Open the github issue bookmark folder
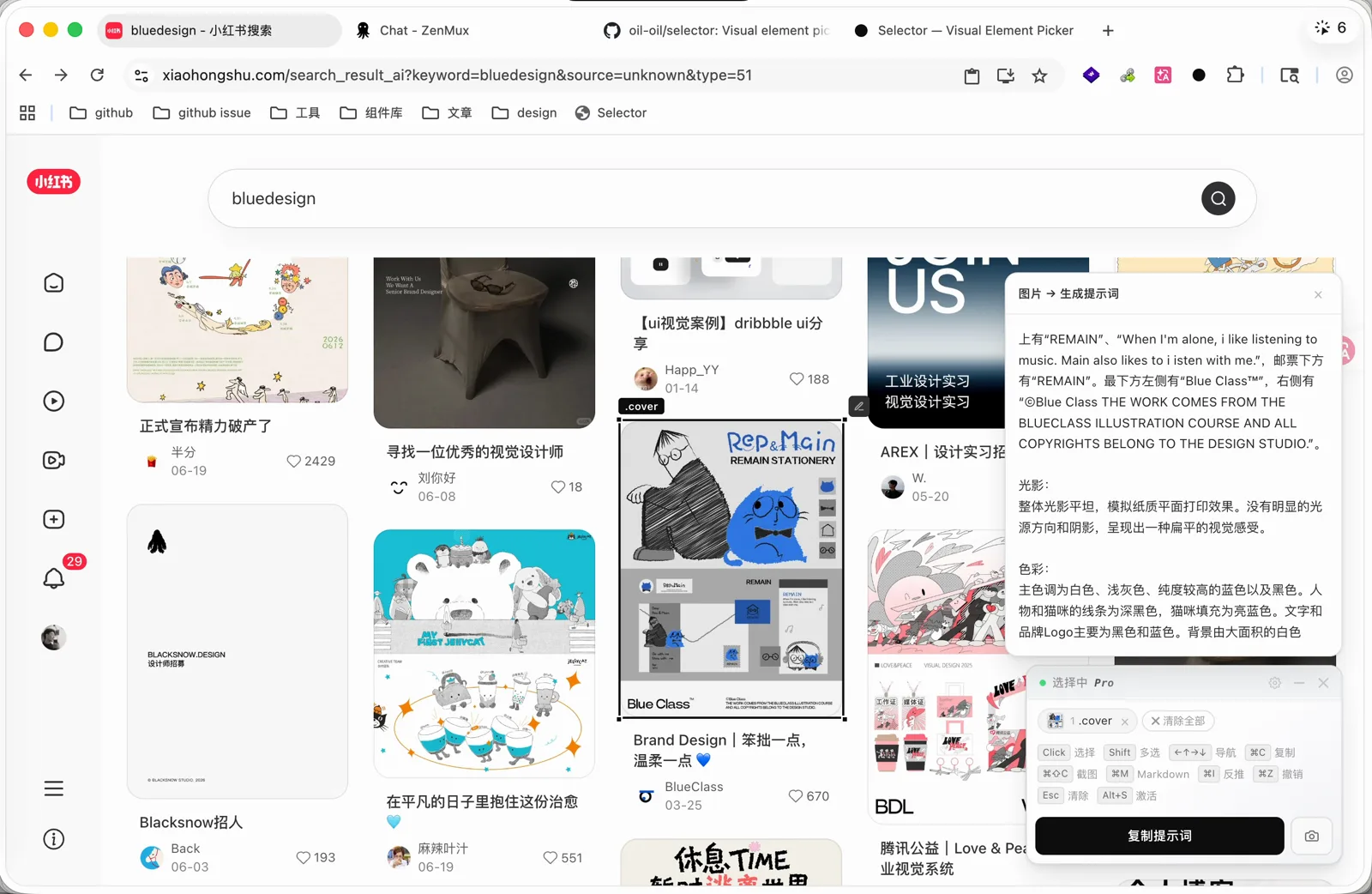Image resolution: width=1372 pixels, height=894 pixels. click(202, 113)
